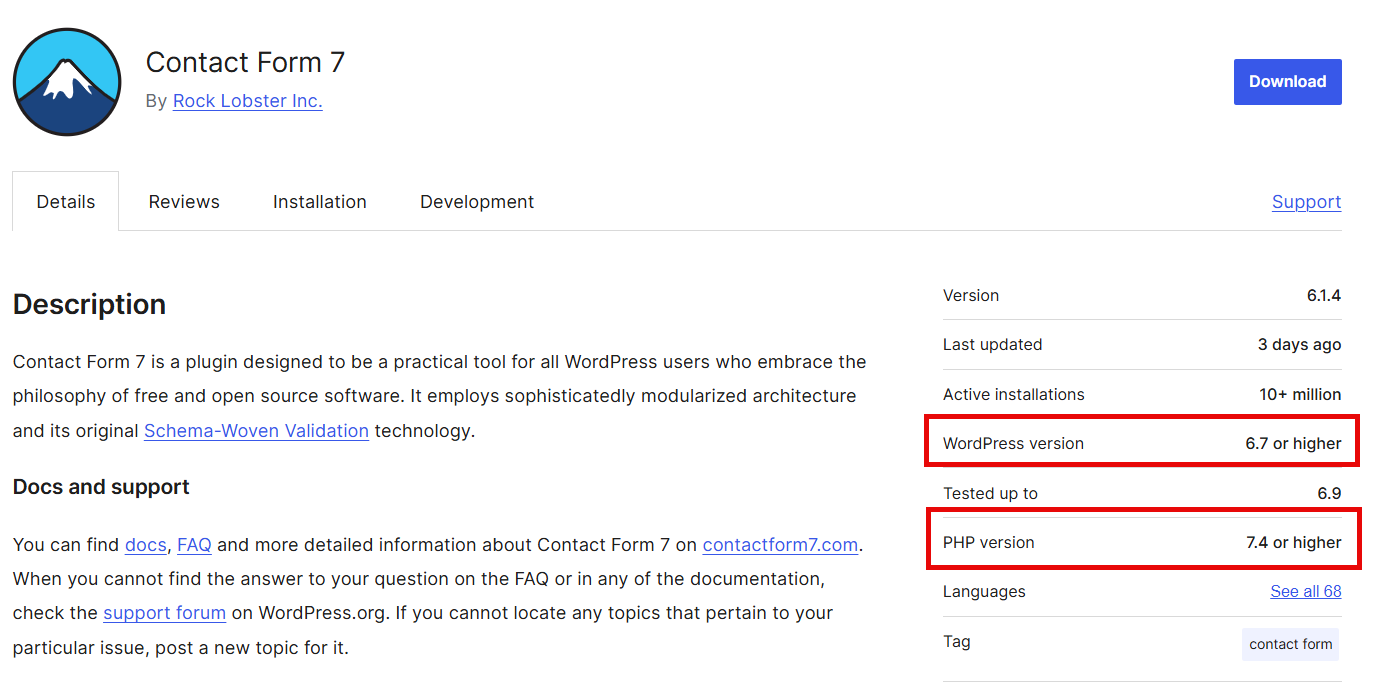Click the 'PHP version' label

pyautogui.click(x=988, y=543)
